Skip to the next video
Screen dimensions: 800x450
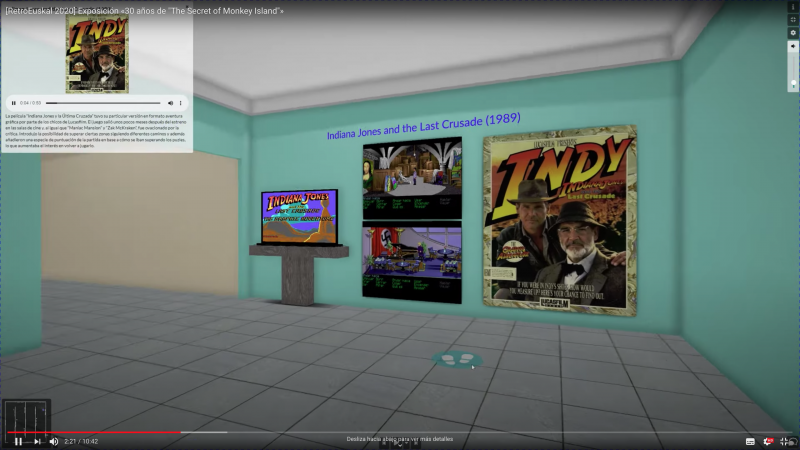tap(37, 441)
